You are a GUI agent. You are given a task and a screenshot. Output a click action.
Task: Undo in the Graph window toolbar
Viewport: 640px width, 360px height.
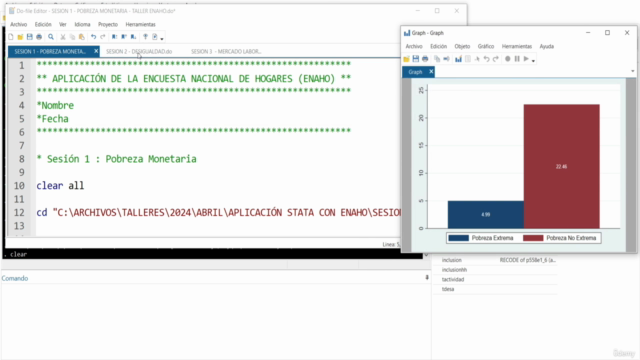tap(487, 59)
